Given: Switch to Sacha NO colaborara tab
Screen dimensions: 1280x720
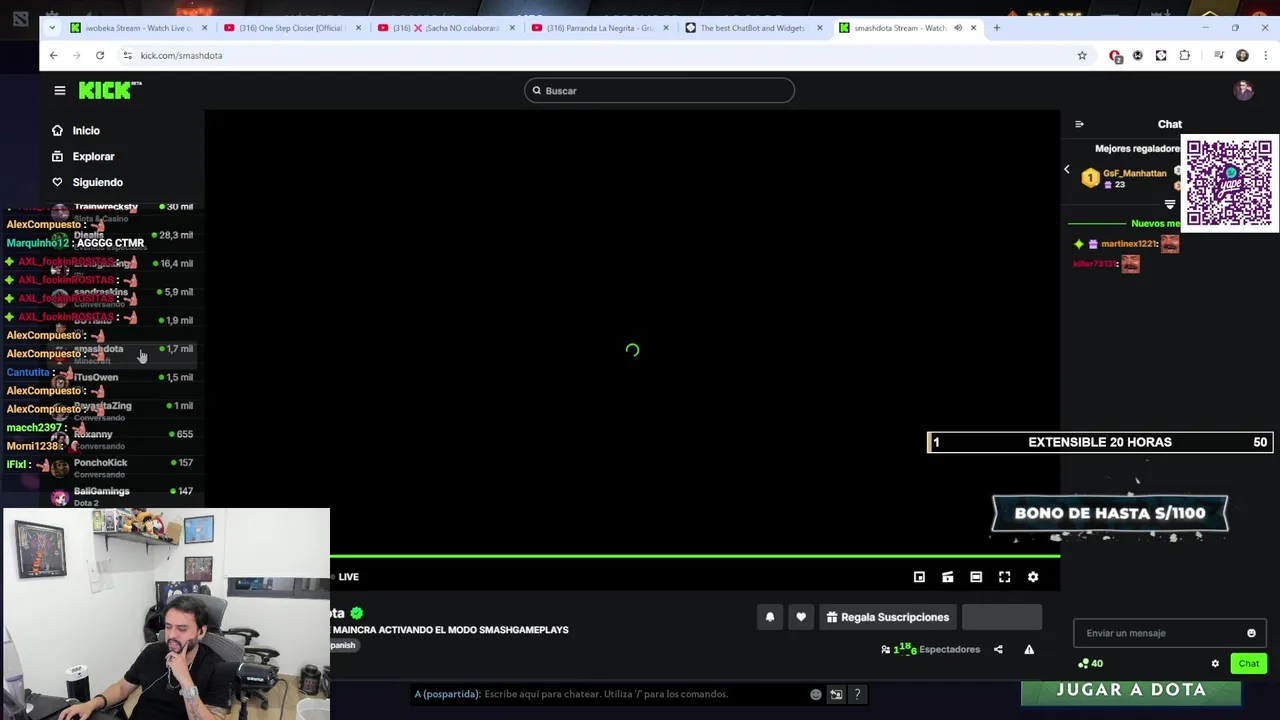Looking at the screenshot, I should (x=447, y=28).
